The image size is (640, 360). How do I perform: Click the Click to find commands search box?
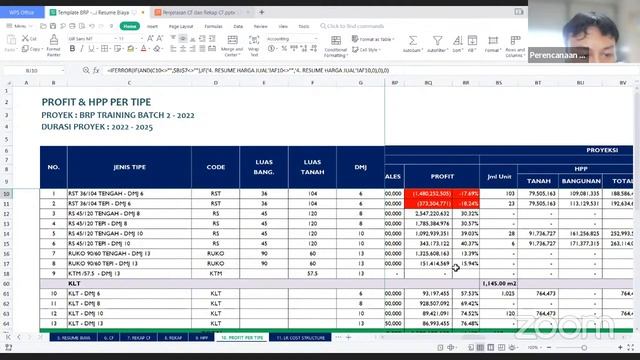[x=352, y=26]
